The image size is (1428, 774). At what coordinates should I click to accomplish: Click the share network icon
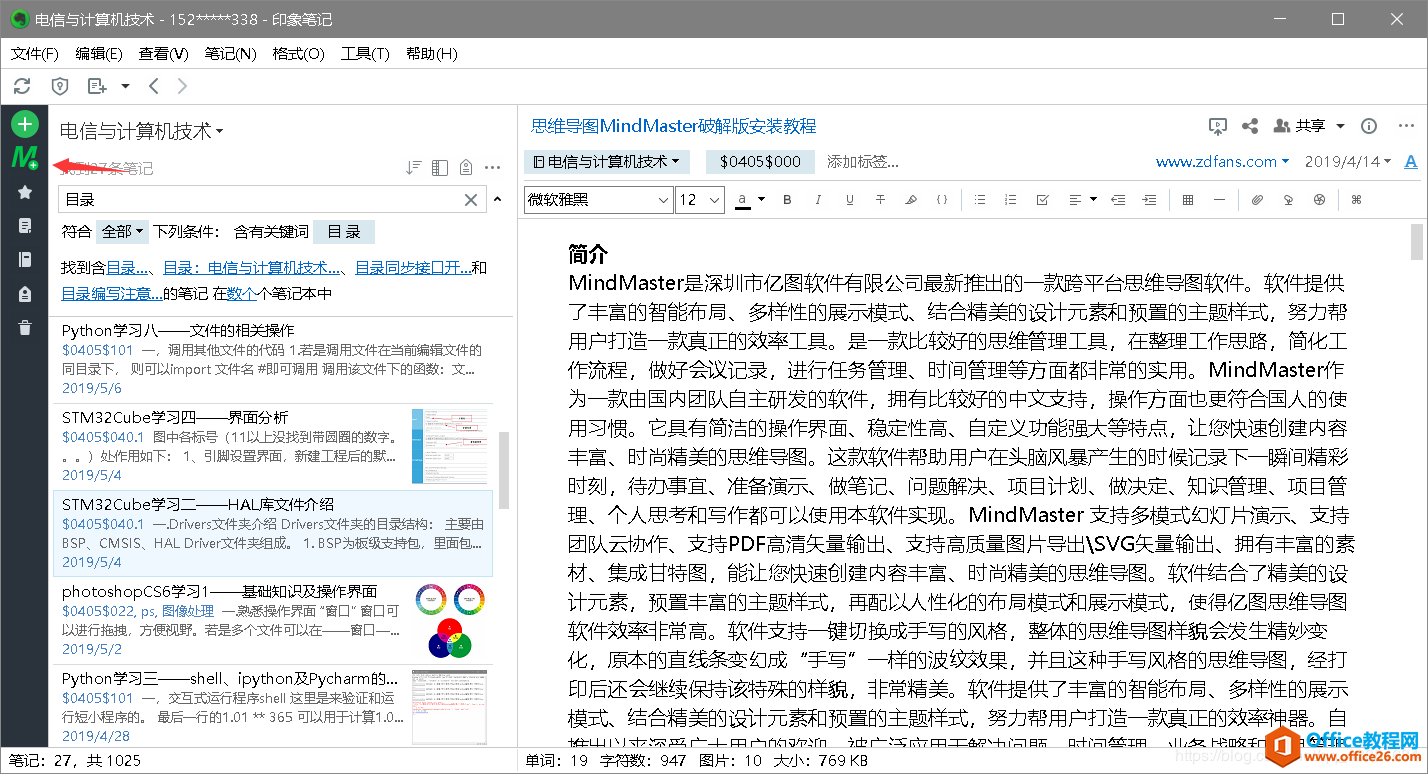pos(1250,126)
